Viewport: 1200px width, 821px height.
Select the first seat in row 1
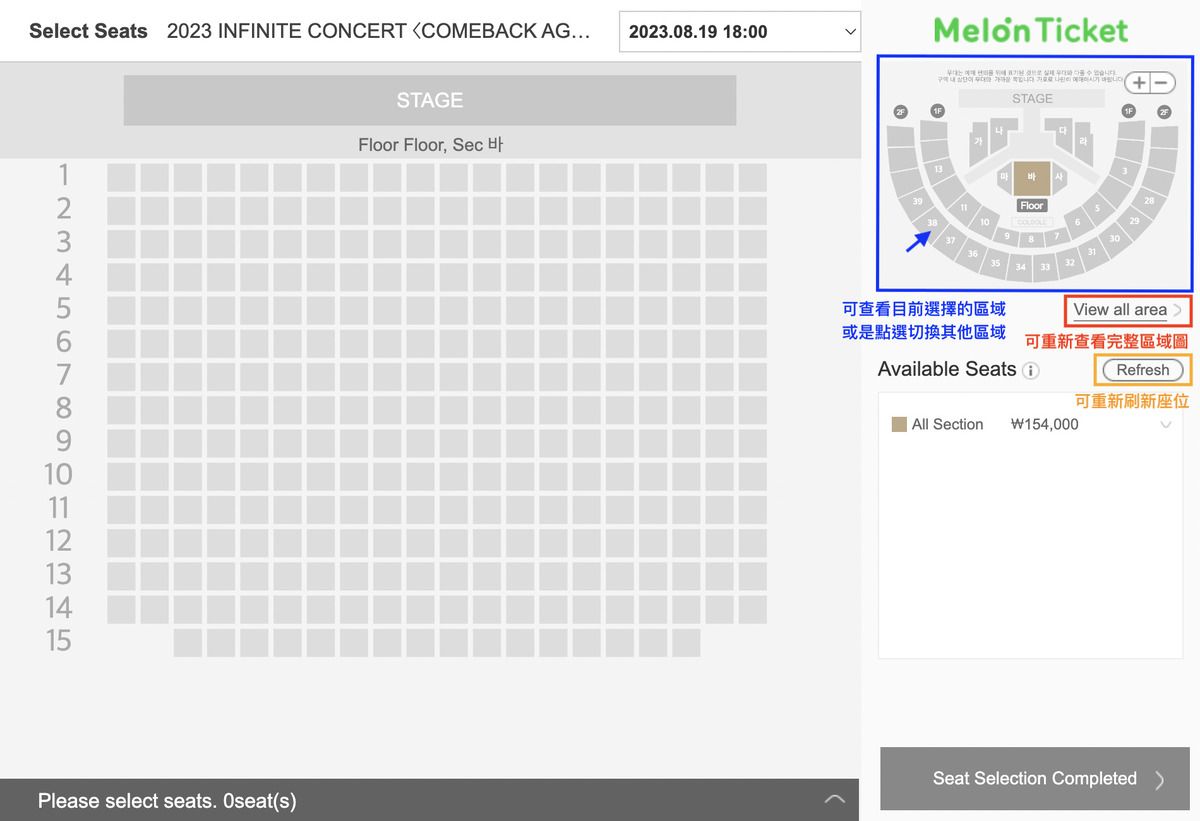click(121, 177)
